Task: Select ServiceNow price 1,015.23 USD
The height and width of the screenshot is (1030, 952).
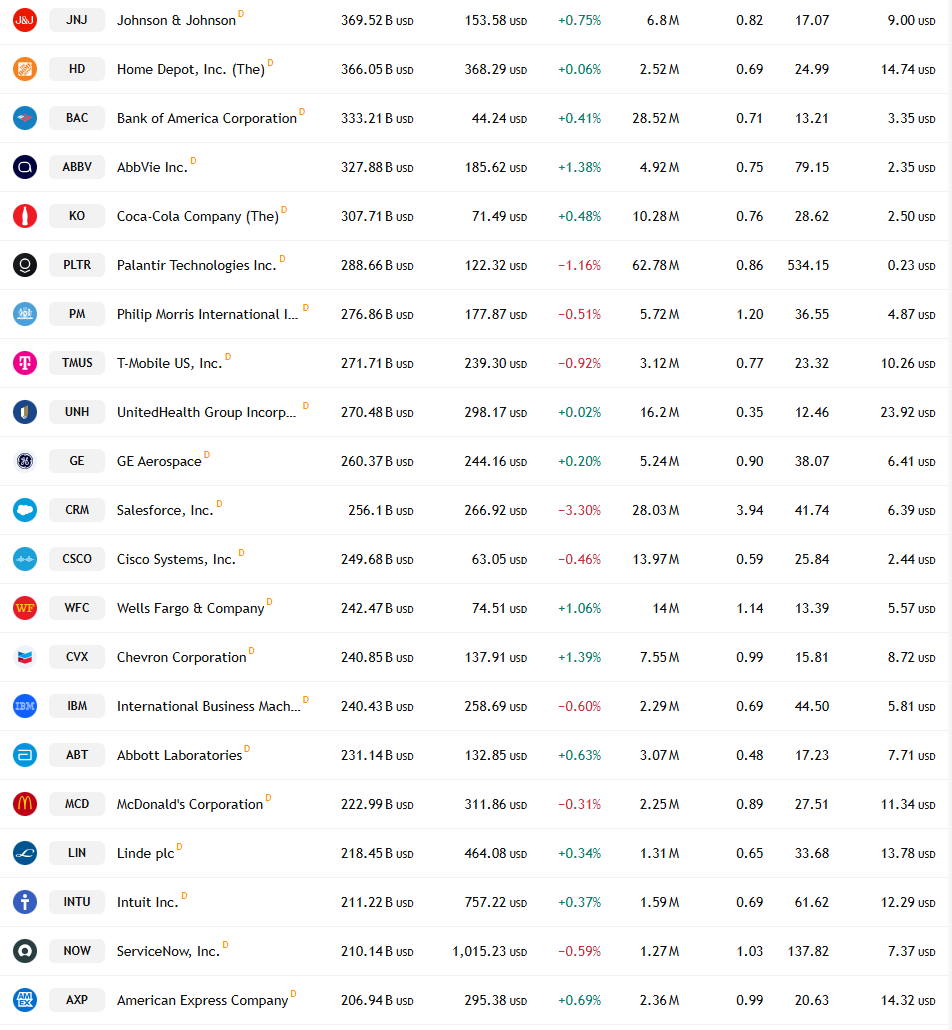Action: tap(489, 951)
